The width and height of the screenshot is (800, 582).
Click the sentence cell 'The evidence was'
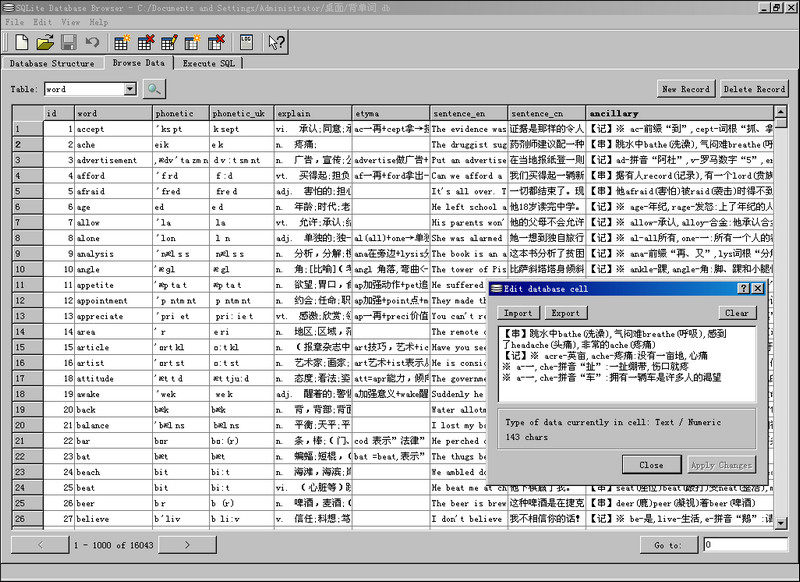coord(469,129)
